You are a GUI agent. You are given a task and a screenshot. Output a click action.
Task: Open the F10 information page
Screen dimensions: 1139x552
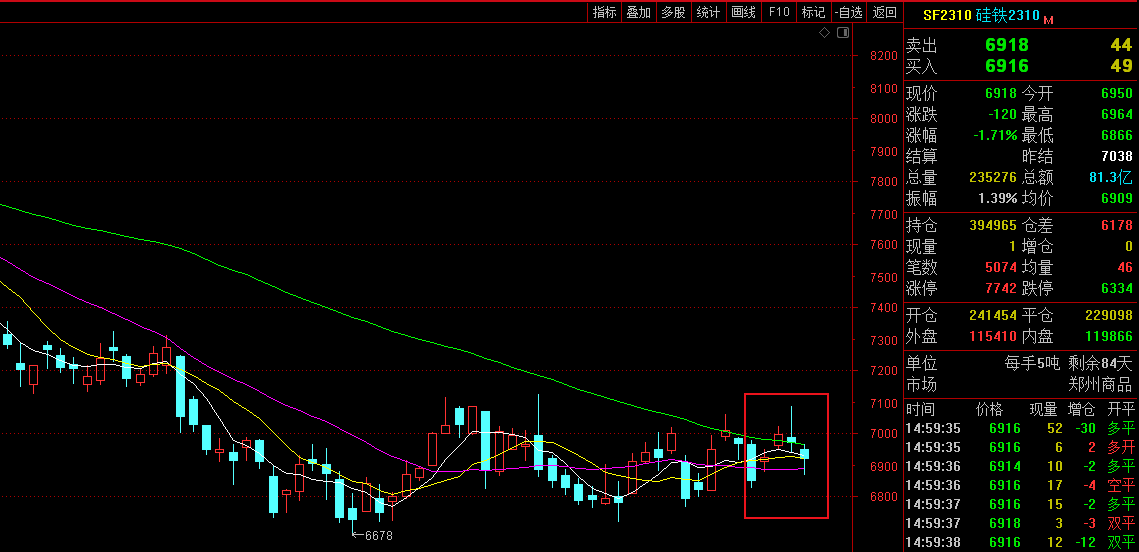tap(779, 12)
